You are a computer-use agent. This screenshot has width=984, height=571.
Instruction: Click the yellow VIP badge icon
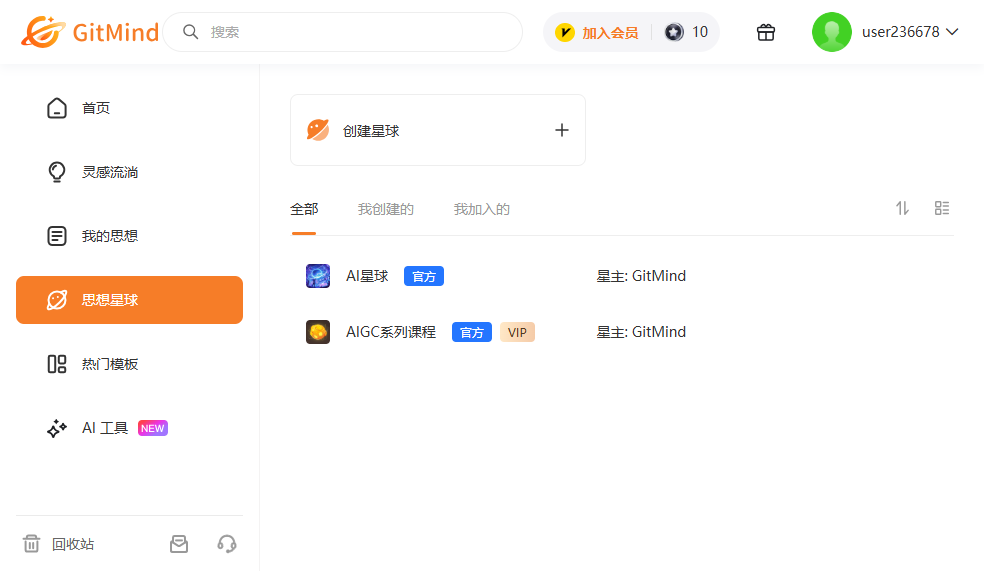pos(565,32)
